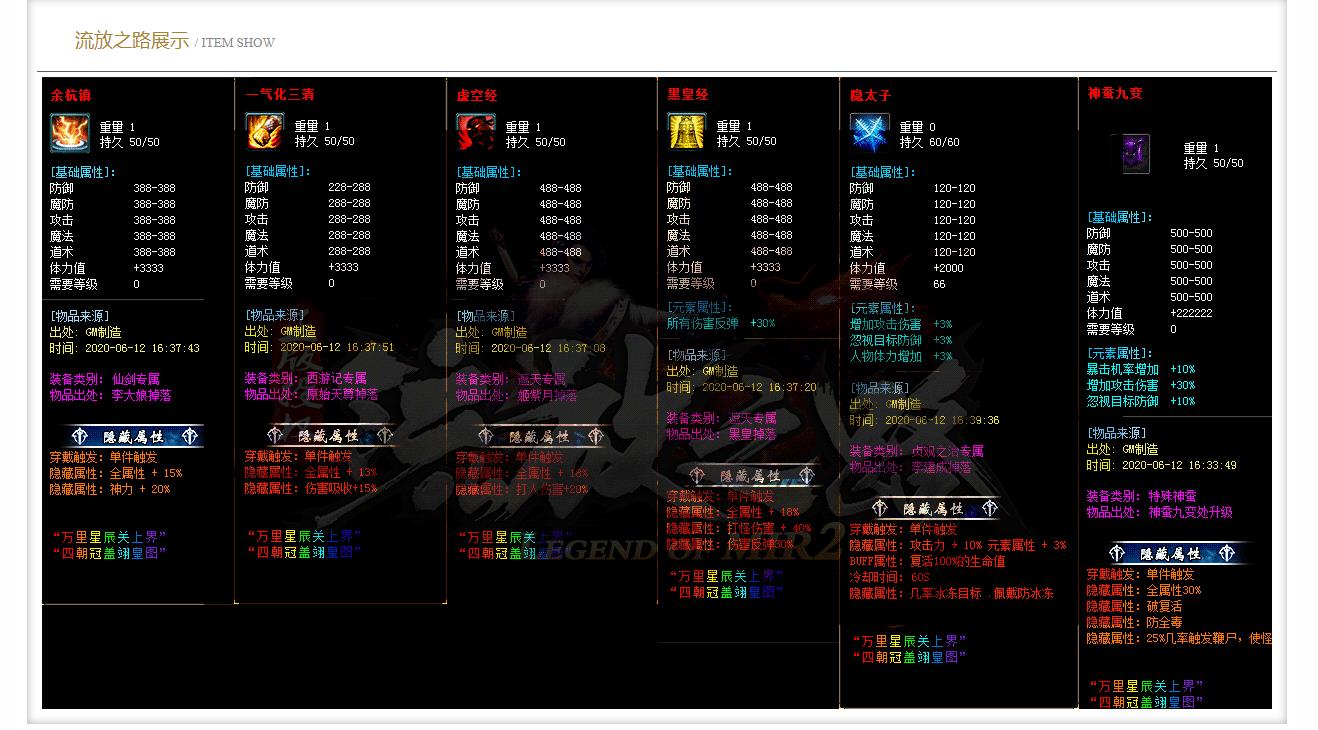Select the 虚空经 item title
Image resolution: width=1318 pixels, height=730 pixels.
point(476,96)
